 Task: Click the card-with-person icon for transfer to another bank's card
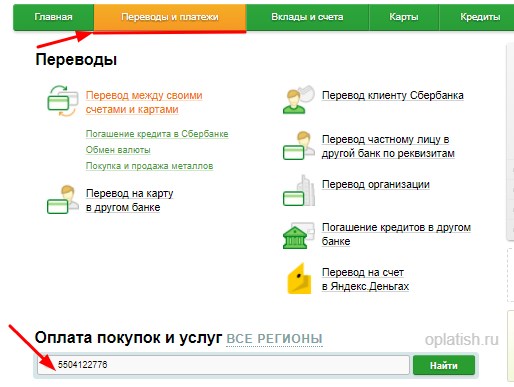tap(63, 199)
